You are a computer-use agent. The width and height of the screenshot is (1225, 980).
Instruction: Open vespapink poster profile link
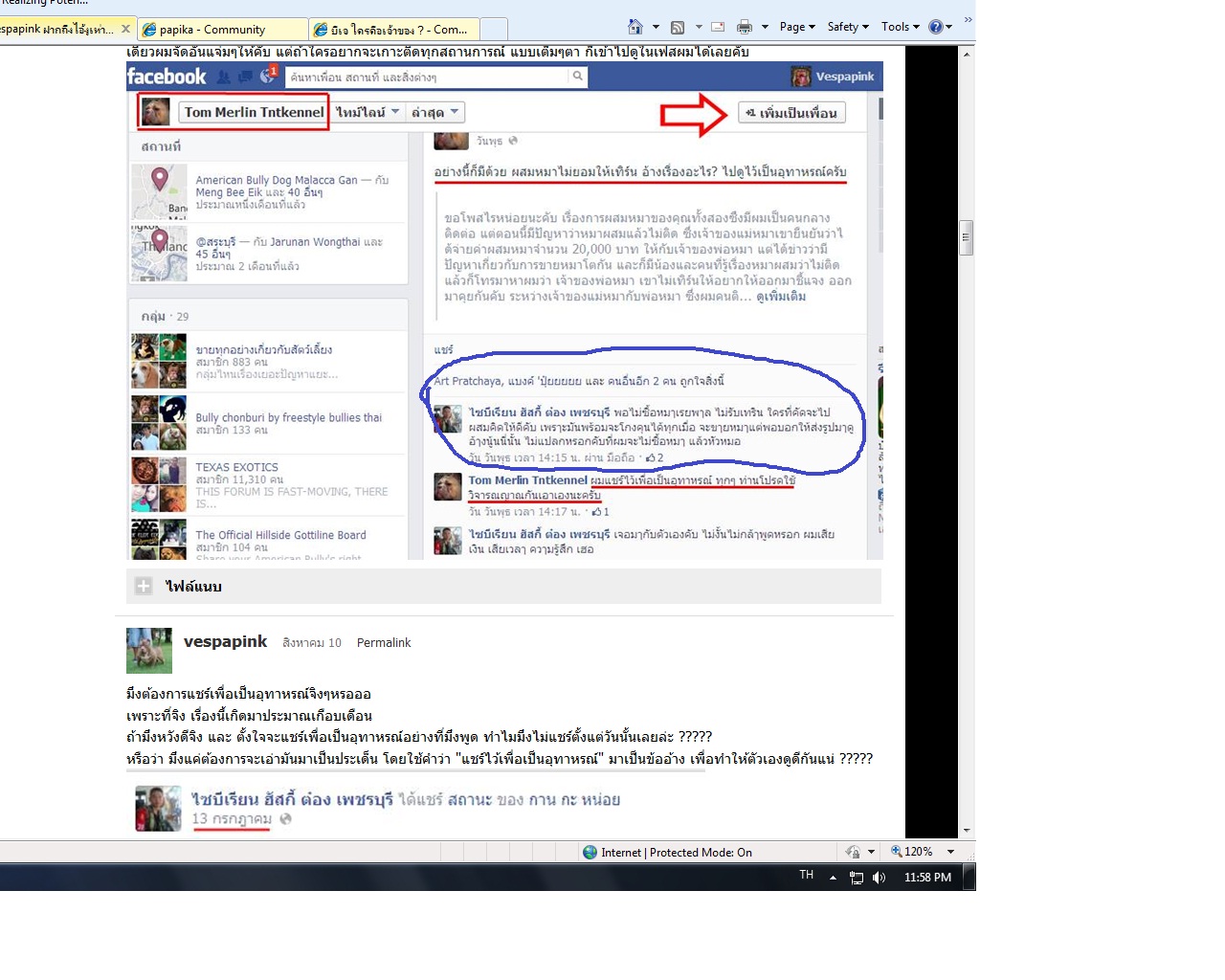point(225,641)
